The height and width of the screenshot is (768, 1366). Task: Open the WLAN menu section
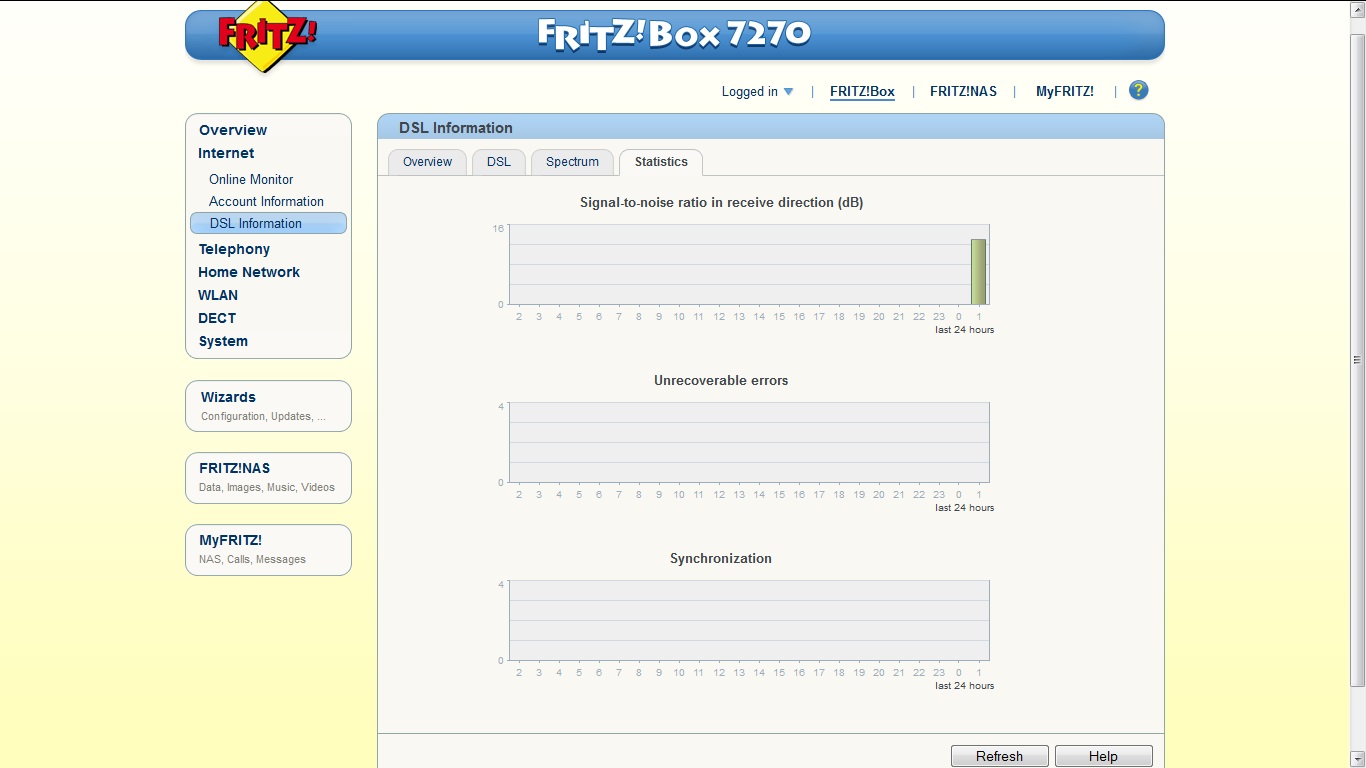tap(218, 295)
